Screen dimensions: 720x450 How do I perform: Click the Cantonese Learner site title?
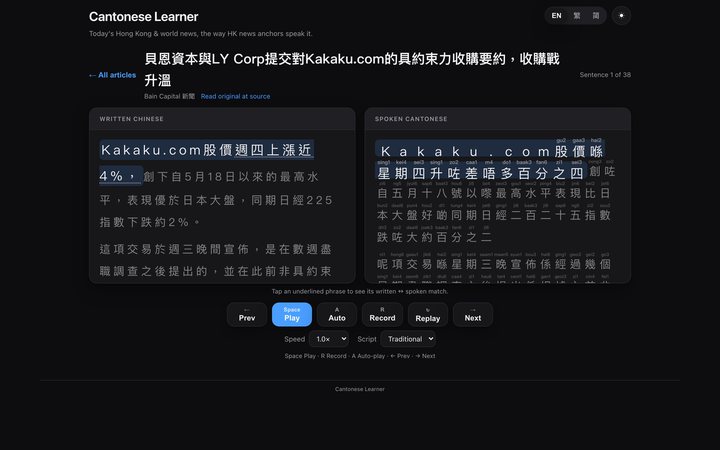(x=143, y=17)
